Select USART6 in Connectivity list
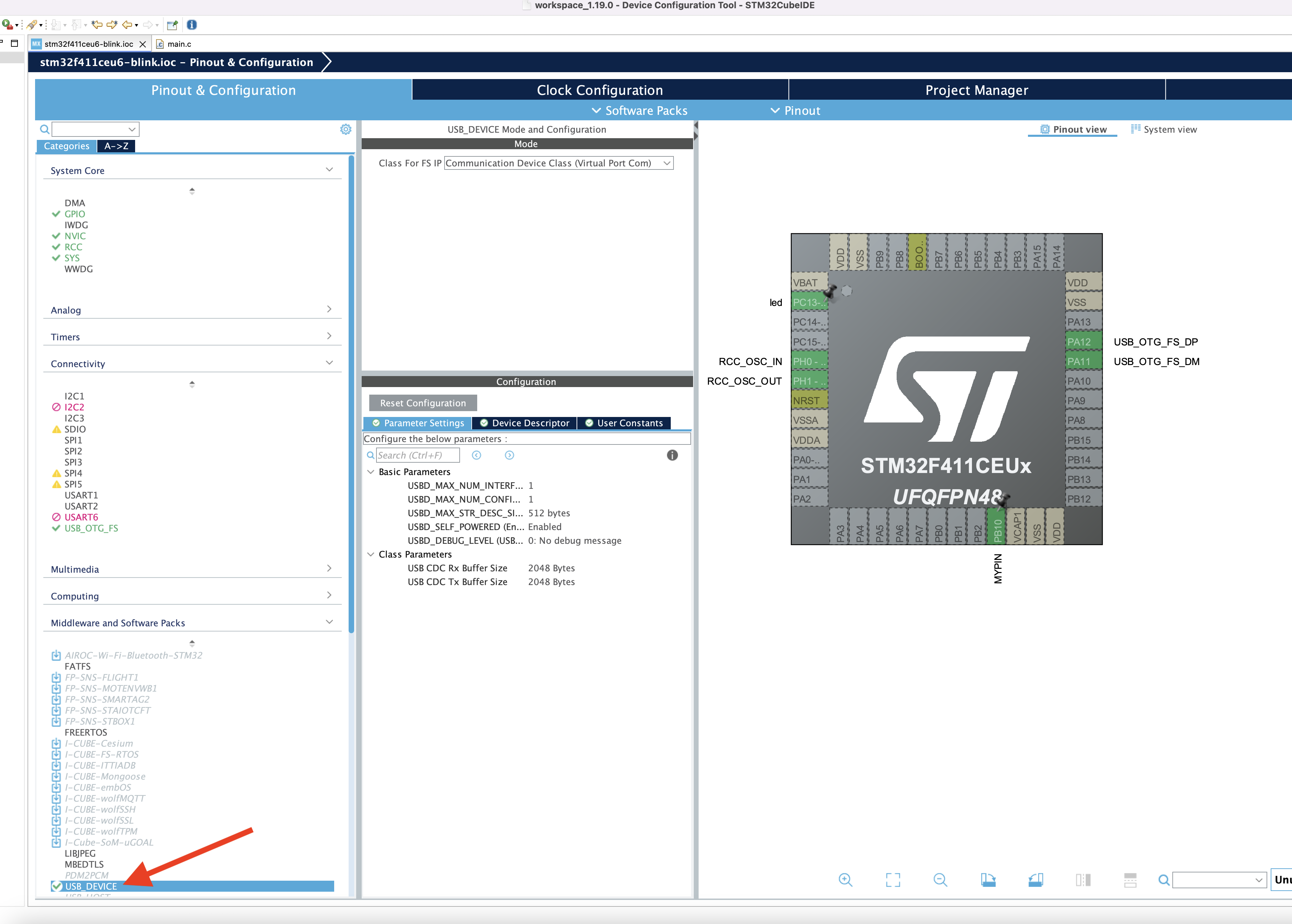 point(81,517)
